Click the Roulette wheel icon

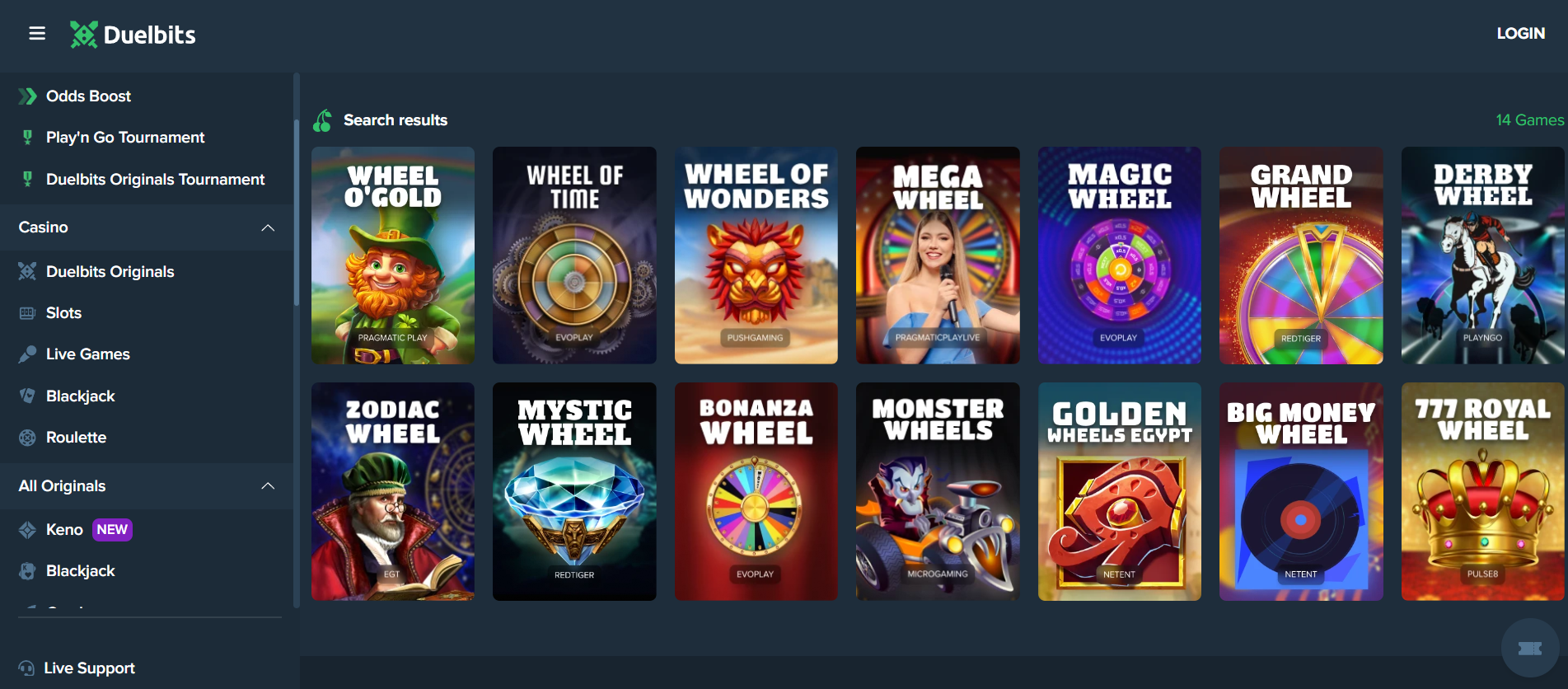click(x=27, y=438)
